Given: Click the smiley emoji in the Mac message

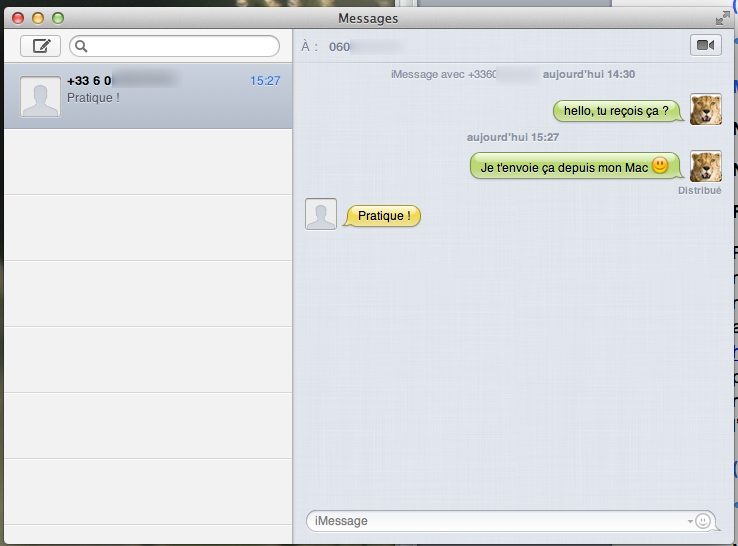Looking at the screenshot, I should tap(660, 165).
